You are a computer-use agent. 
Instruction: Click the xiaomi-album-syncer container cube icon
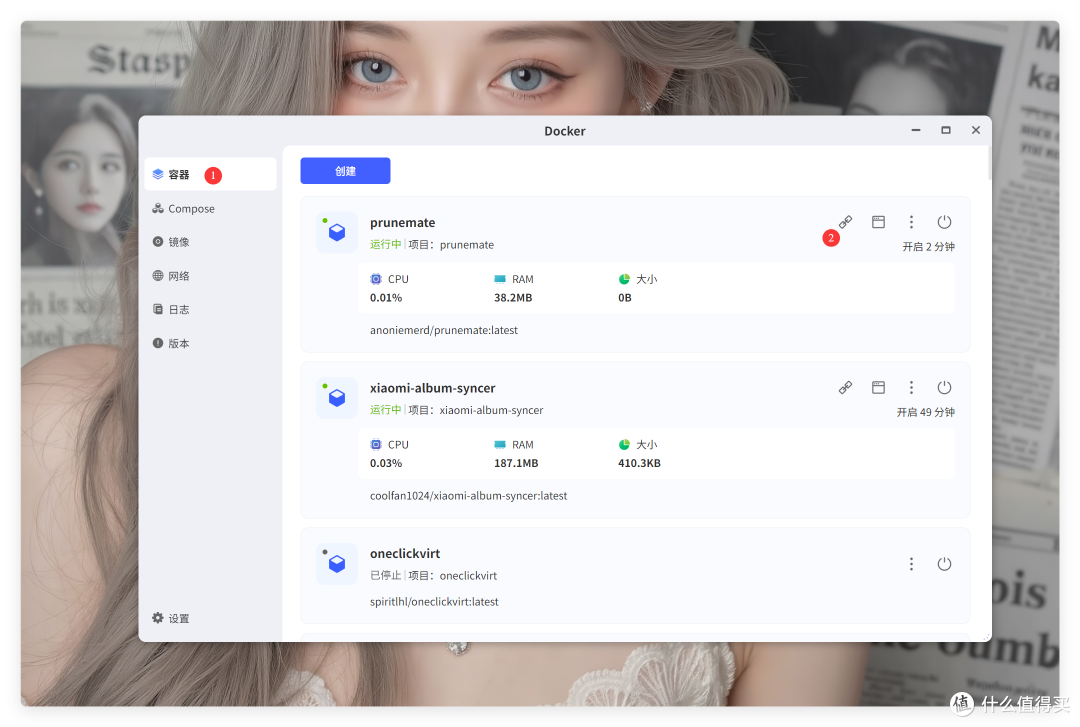click(x=337, y=398)
